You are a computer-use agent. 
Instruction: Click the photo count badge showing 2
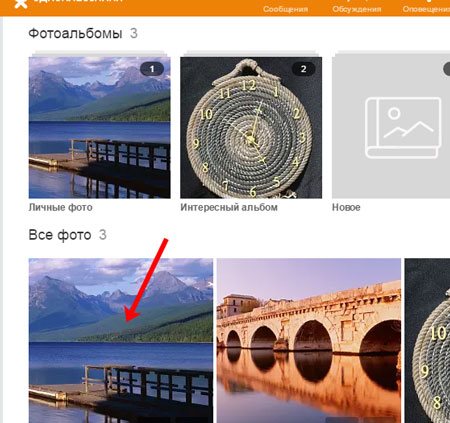(303, 69)
